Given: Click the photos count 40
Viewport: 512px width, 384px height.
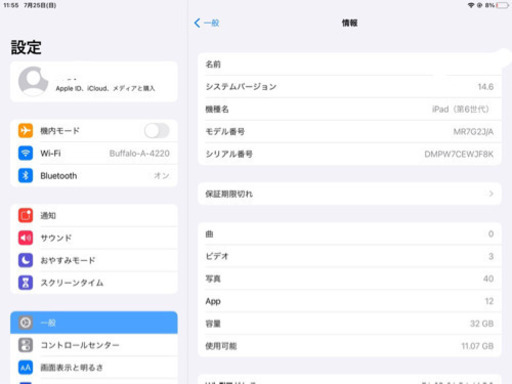Looking at the screenshot, I should [x=488, y=279].
